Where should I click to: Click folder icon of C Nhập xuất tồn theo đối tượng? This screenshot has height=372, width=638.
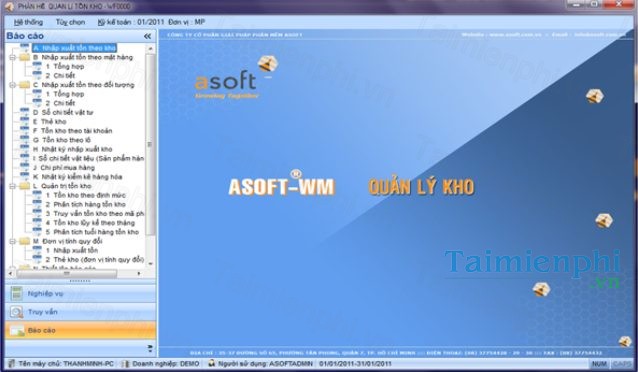point(25,85)
